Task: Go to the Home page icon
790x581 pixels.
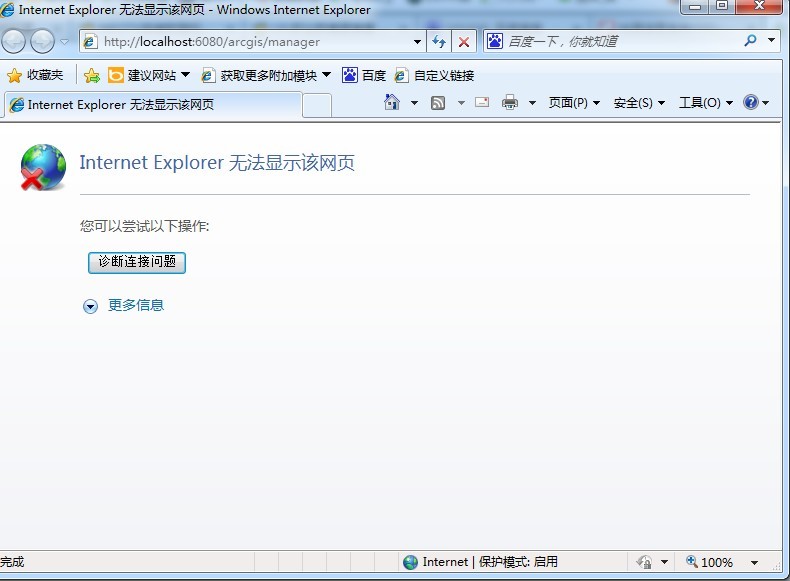Action: coord(391,102)
